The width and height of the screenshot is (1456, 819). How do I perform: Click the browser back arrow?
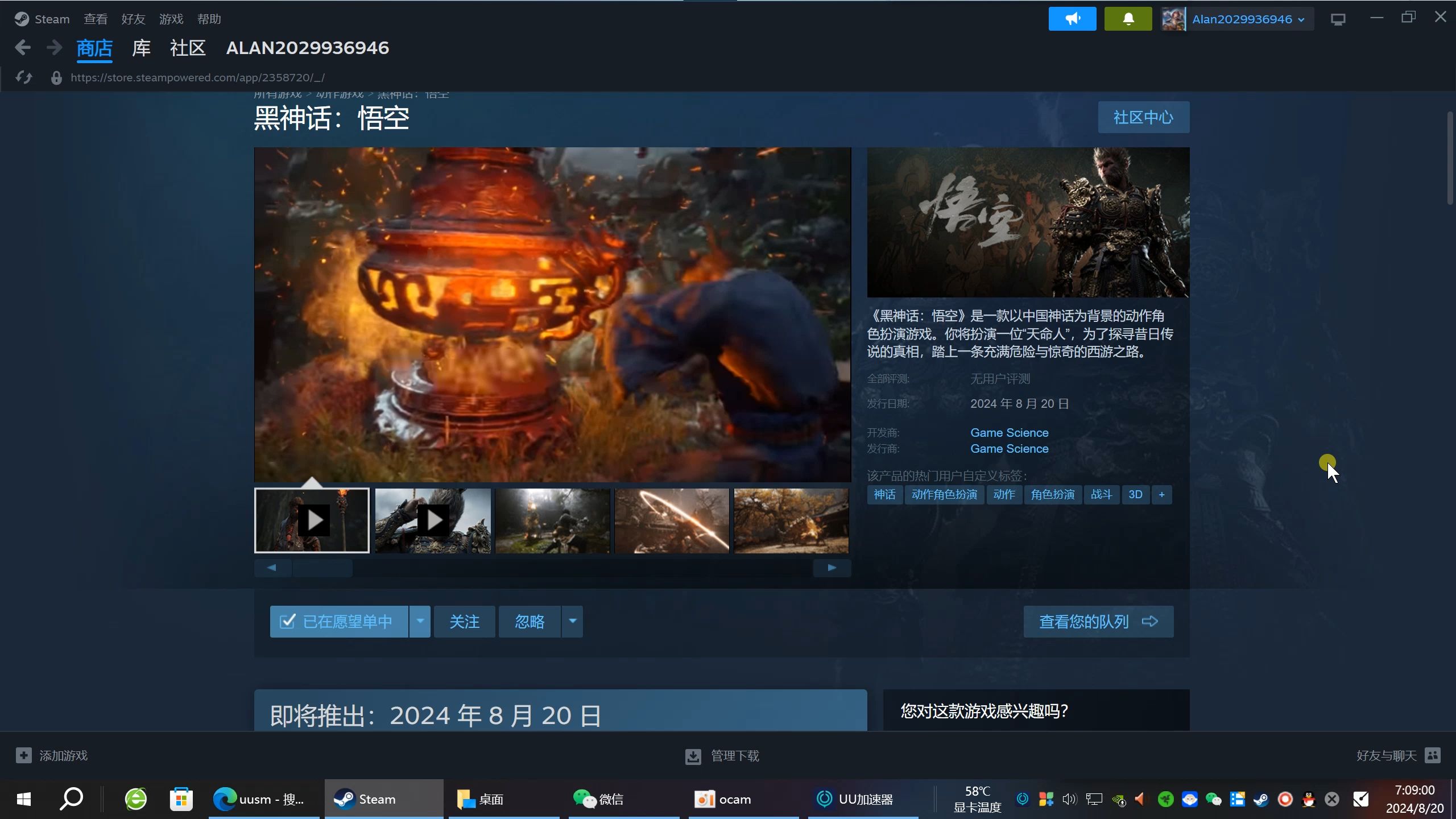click(x=23, y=48)
